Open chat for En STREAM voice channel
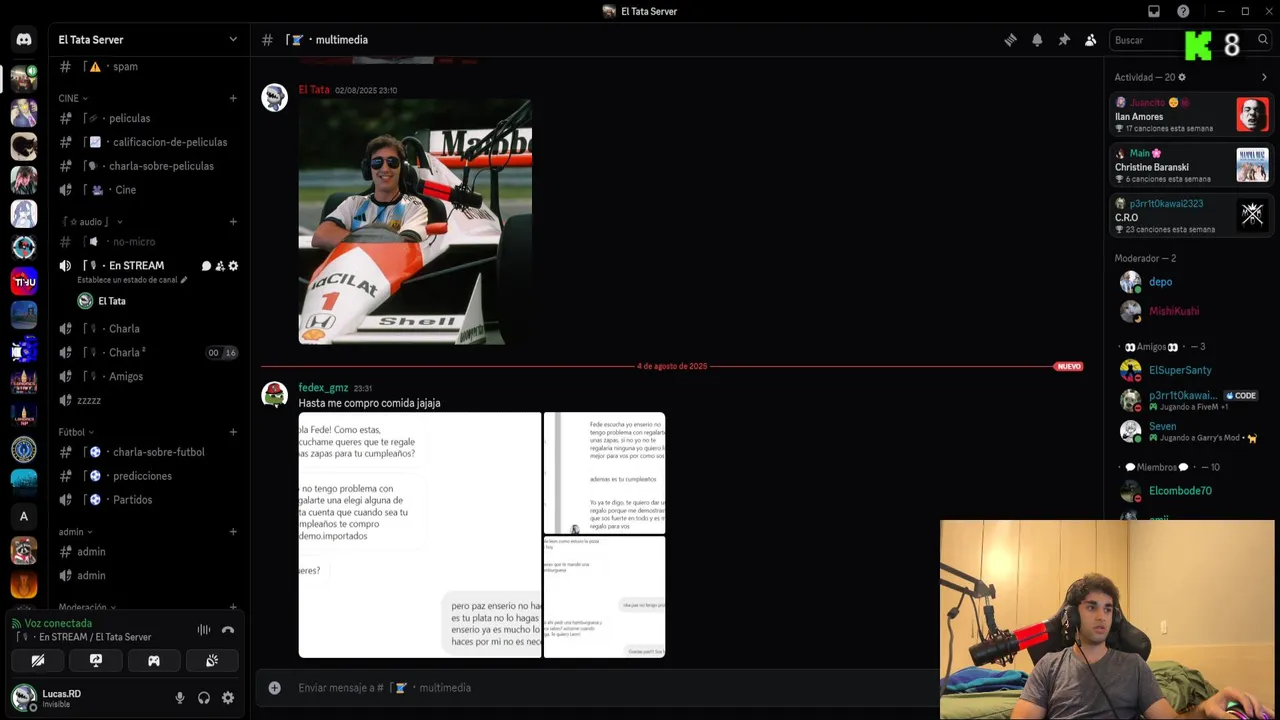The width and height of the screenshot is (1280, 720). [206, 266]
